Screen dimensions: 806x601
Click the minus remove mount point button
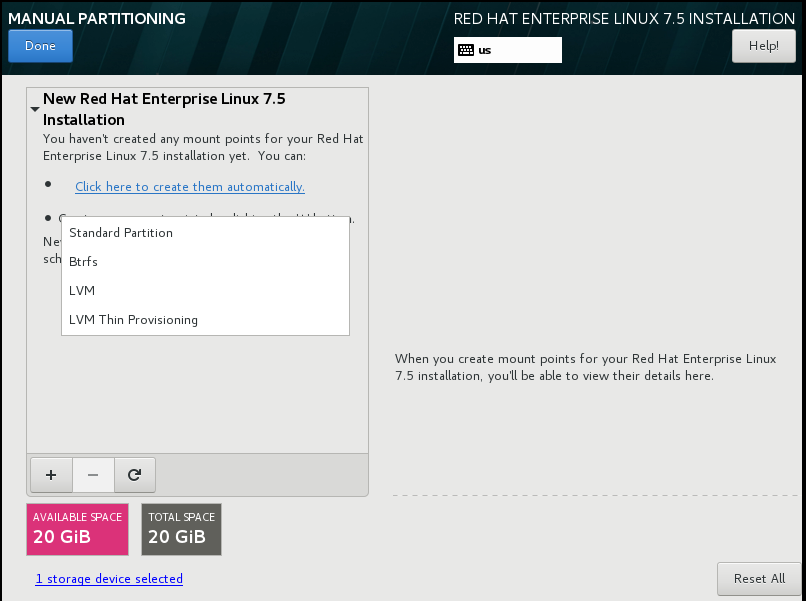(93, 475)
